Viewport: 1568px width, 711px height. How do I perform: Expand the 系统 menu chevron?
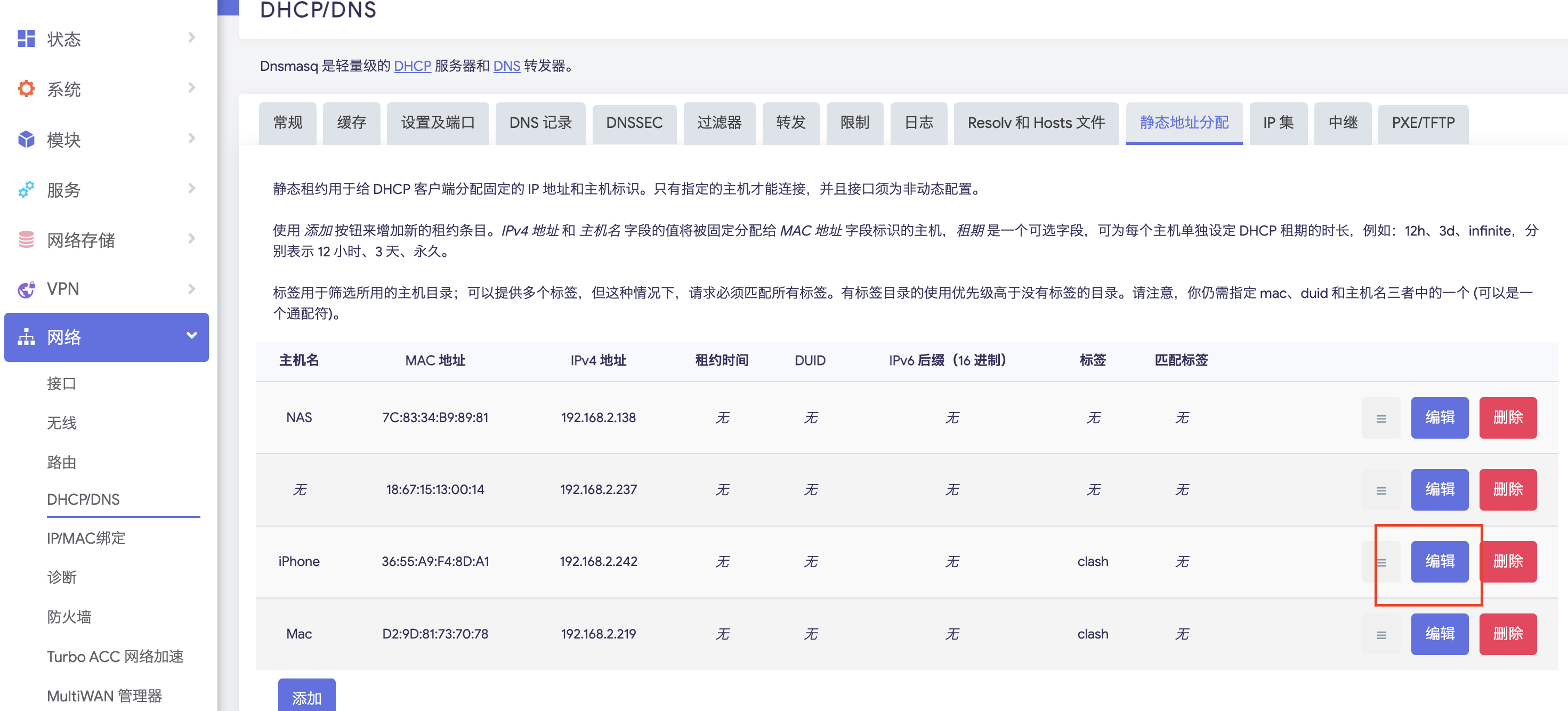tap(191, 88)
